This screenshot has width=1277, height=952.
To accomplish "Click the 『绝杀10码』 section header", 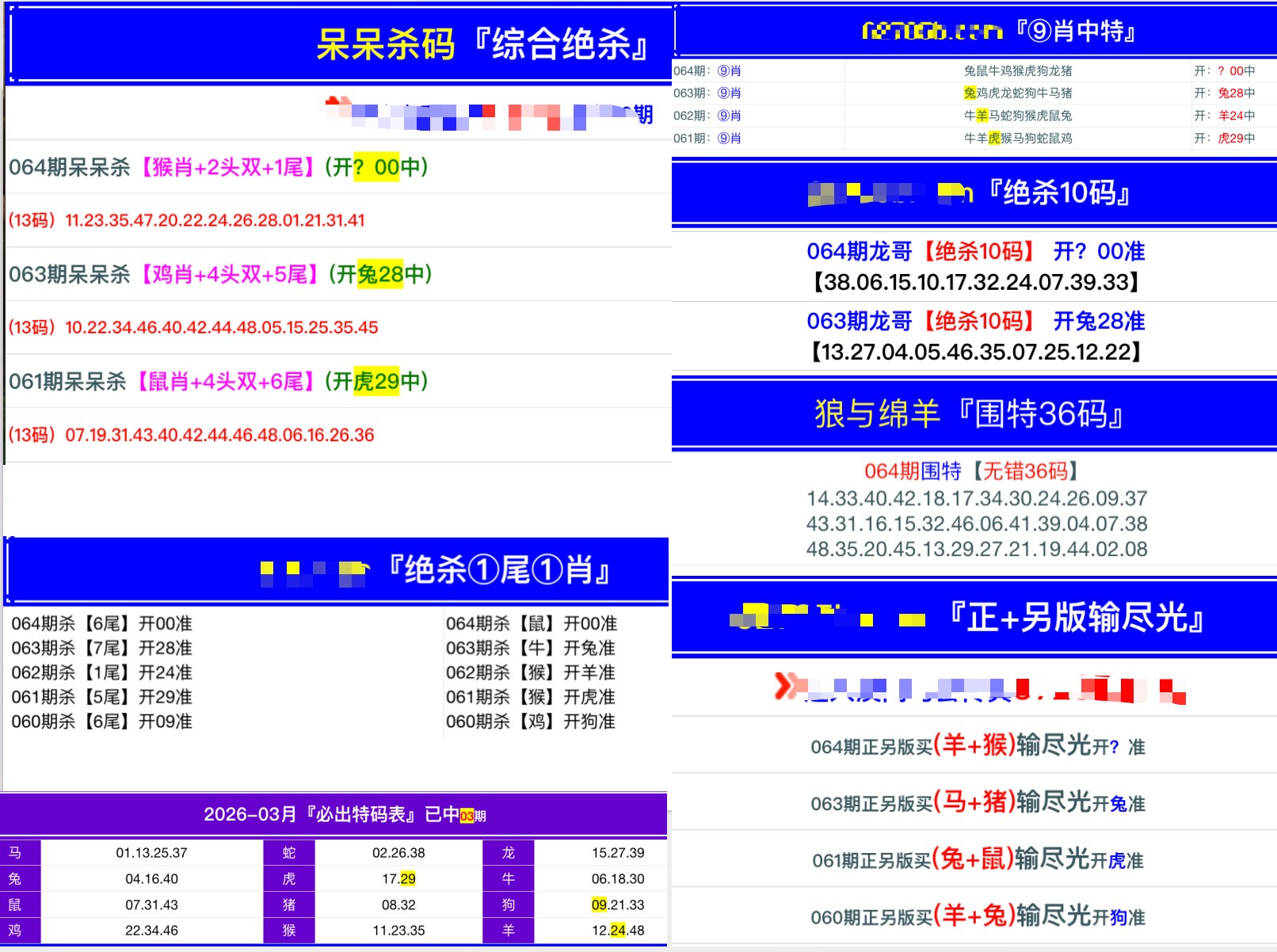I will 1058,193.
